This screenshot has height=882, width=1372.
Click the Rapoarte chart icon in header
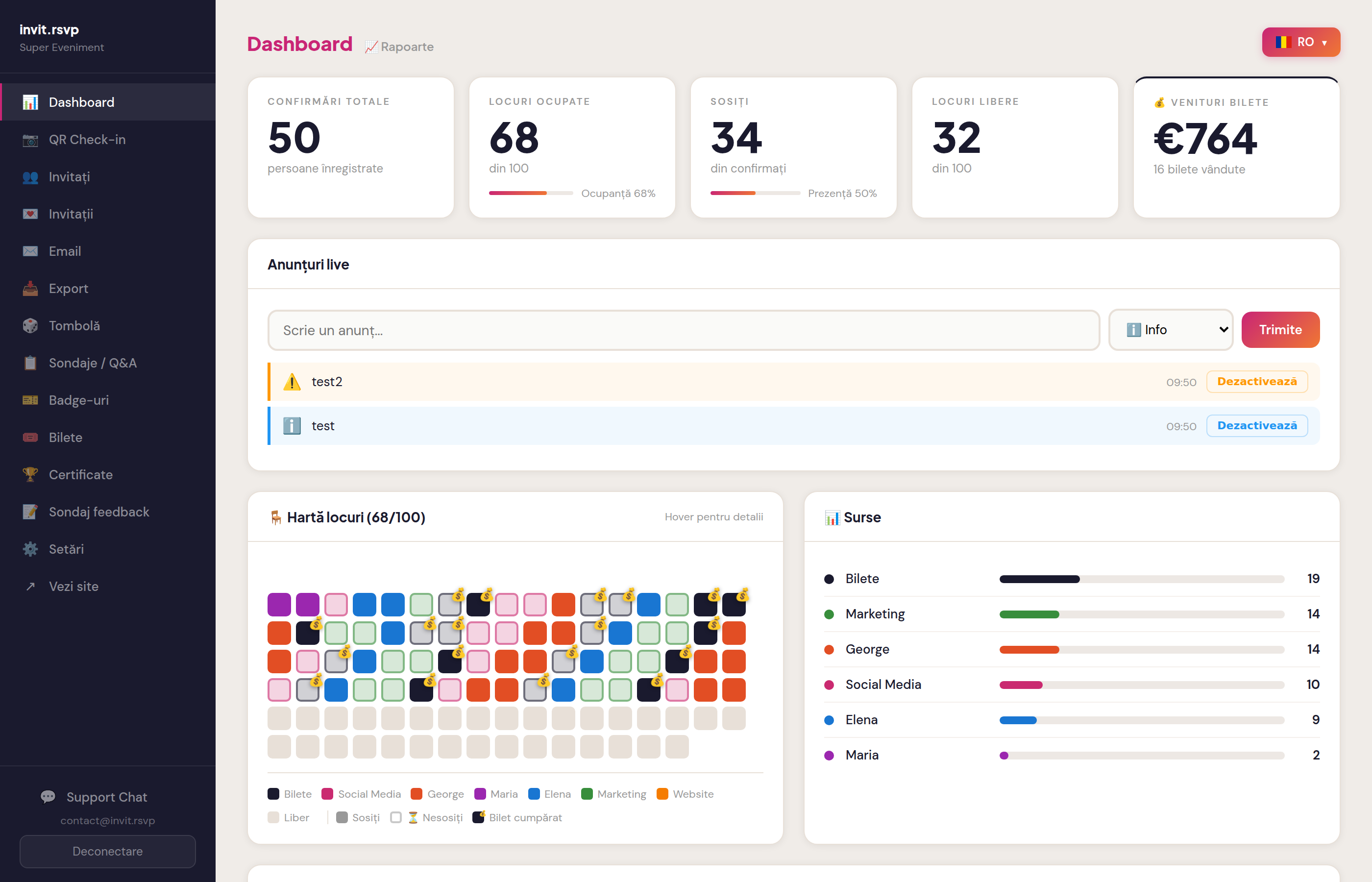pyautogui.click(x=371, y=47)
